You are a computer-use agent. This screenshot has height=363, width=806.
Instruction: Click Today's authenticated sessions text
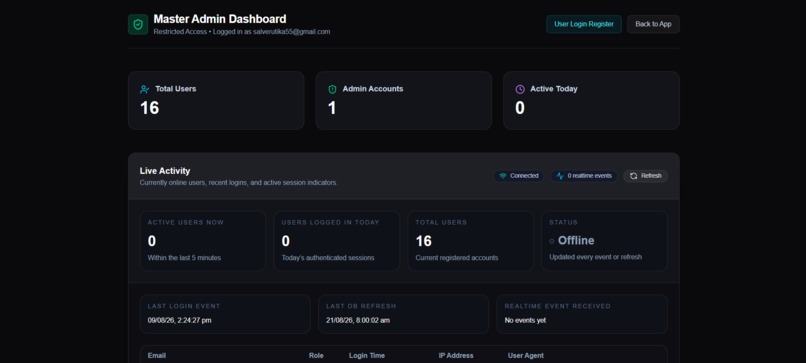coord(328,258)
